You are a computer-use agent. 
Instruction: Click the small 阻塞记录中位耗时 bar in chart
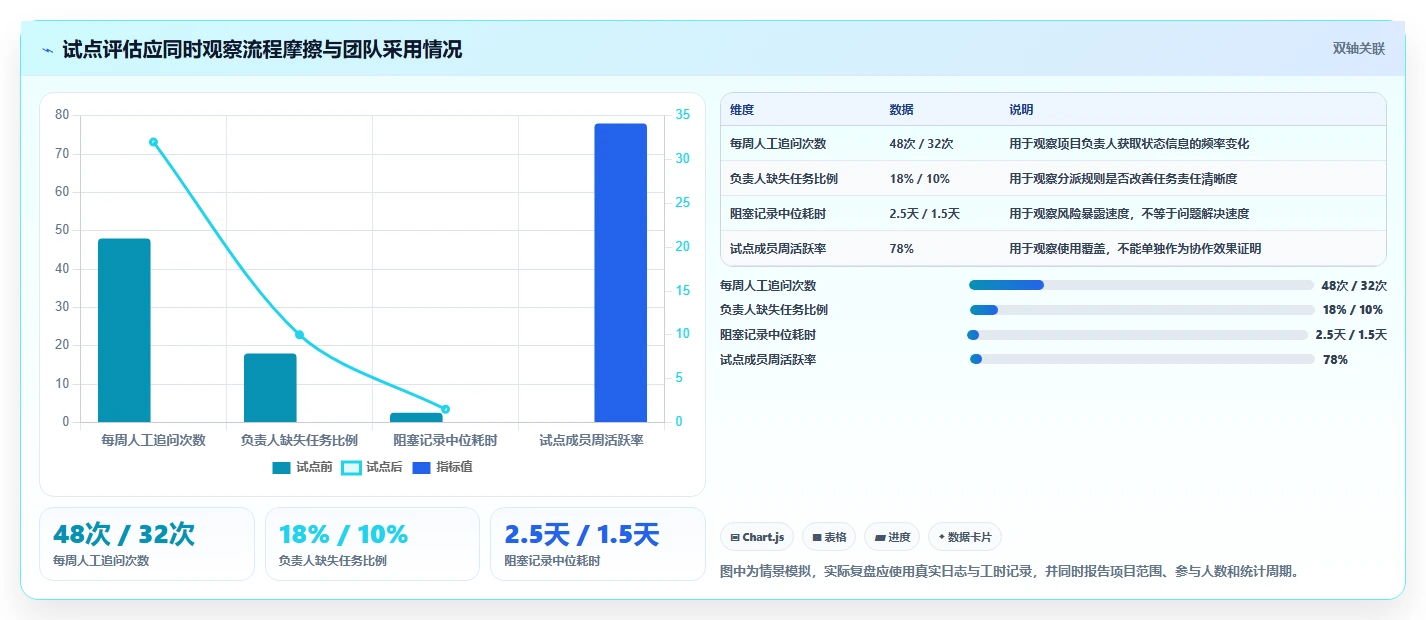coord(416,417)
